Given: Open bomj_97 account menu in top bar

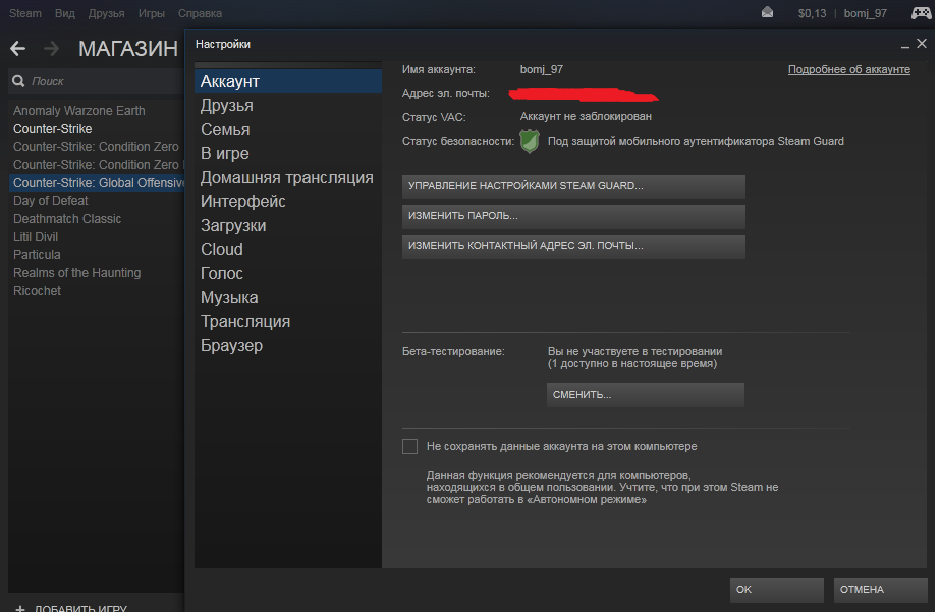Looking at the screenshot, I should pyautogui.click(x=865, y=13).
